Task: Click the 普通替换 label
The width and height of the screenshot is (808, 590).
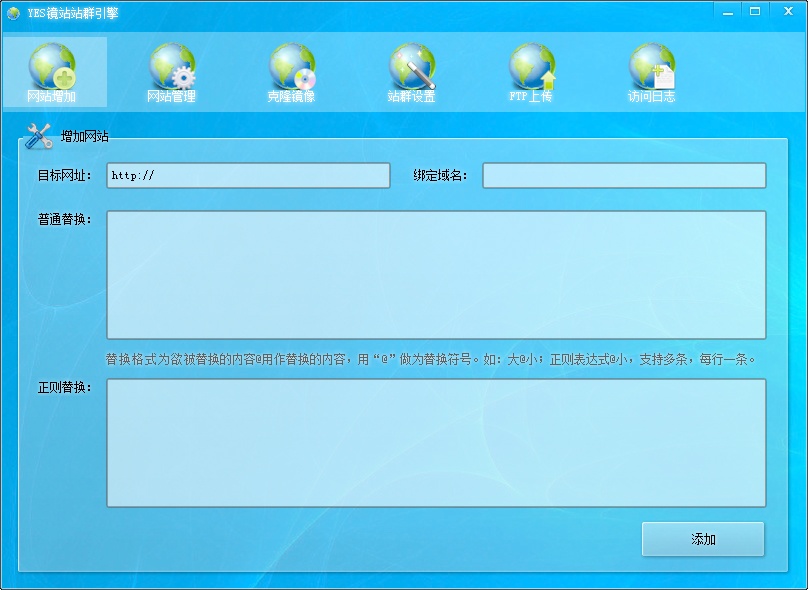Action: [64, 220]
